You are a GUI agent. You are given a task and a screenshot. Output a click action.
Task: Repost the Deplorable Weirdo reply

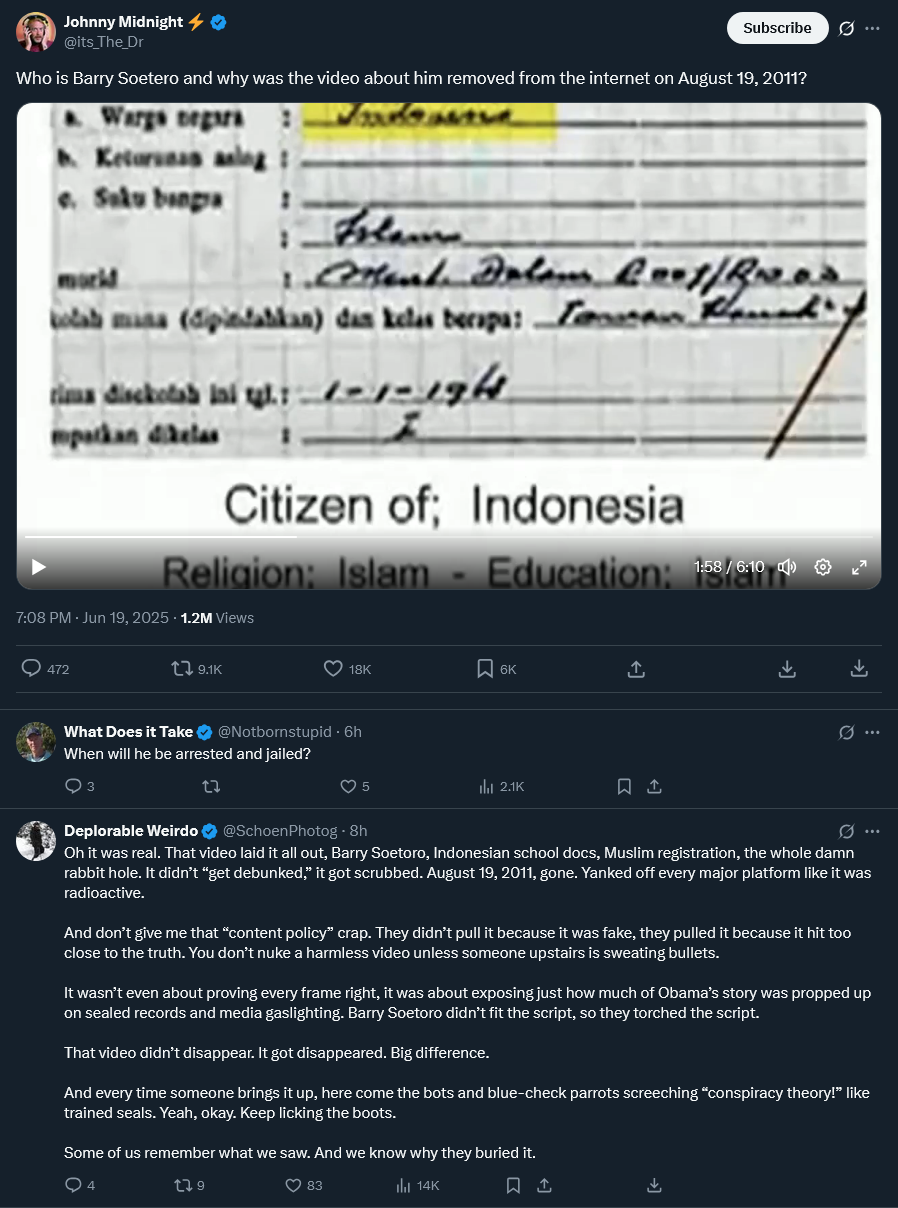(x=189, y=1185)
